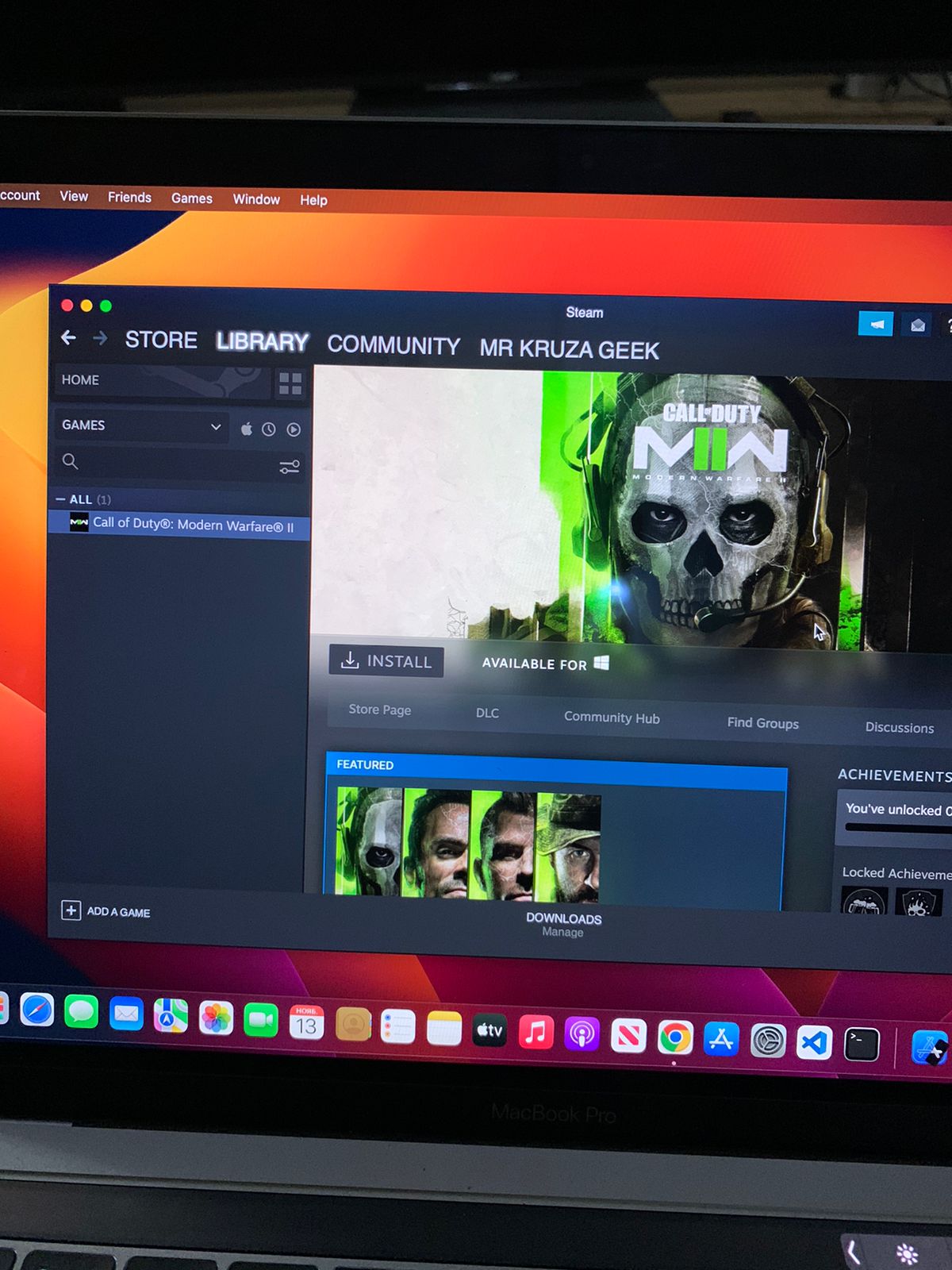Open the STORE tab
Screen dimensions: 952x1270
tap(161, 340)
